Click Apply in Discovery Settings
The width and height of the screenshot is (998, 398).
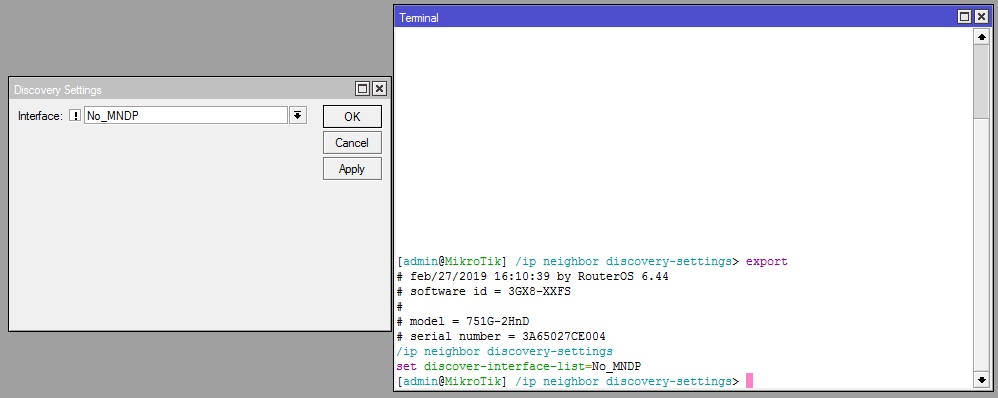[x=352, y=169]
